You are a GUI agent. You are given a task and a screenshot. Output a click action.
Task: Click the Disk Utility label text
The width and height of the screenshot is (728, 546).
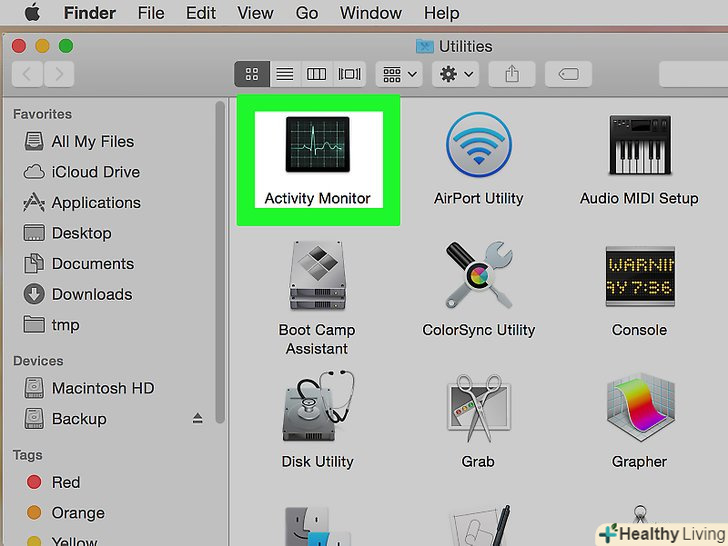[x=318, y=462]
